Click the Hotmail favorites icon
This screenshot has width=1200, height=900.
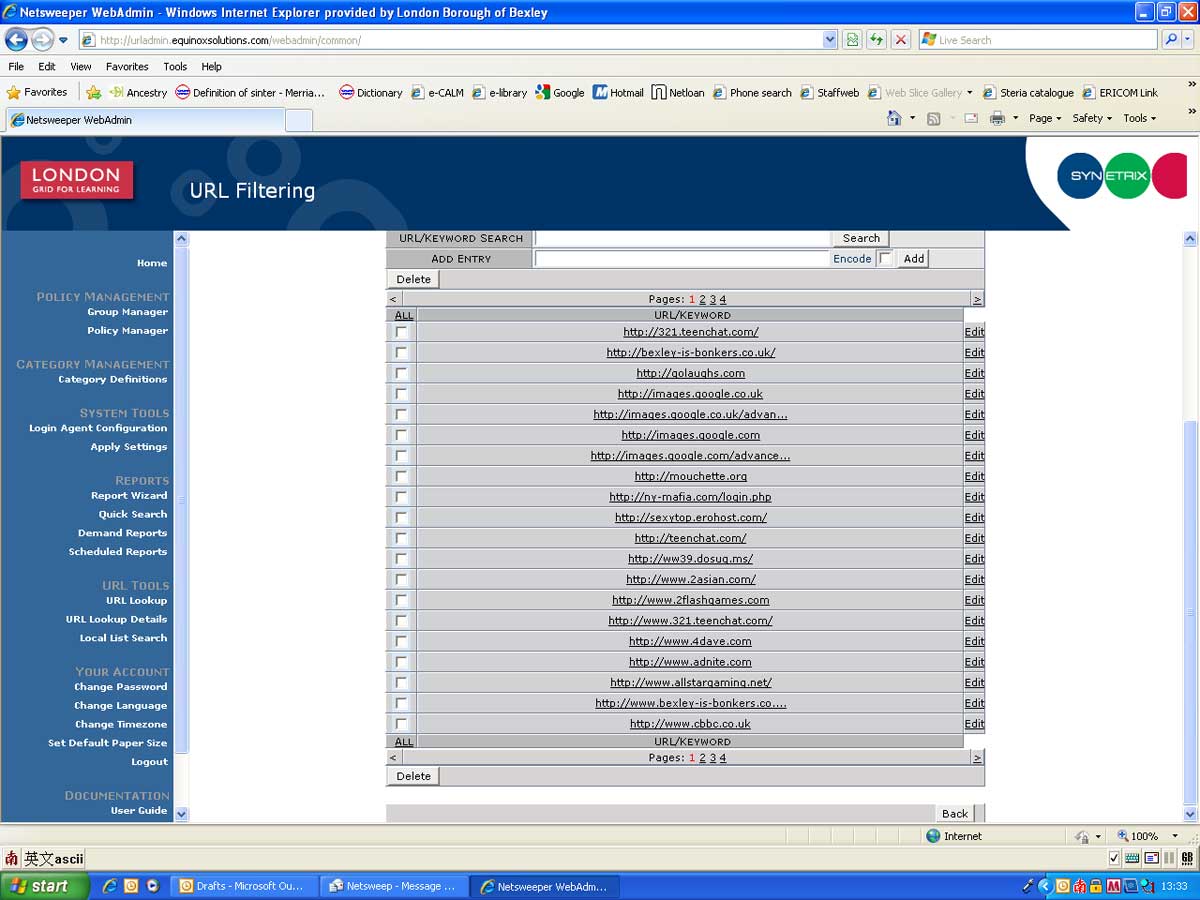click(x=598, y=92)
